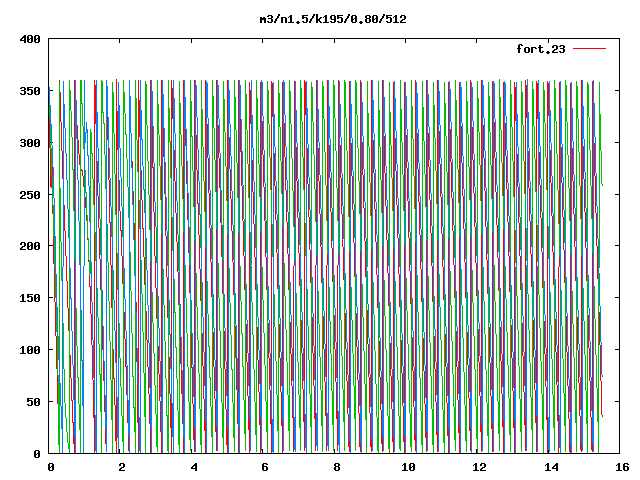Image resolution: width=640 pixels, height=480 pixels.
Task: Click the x-axis label 14
Action: point(551,467)
